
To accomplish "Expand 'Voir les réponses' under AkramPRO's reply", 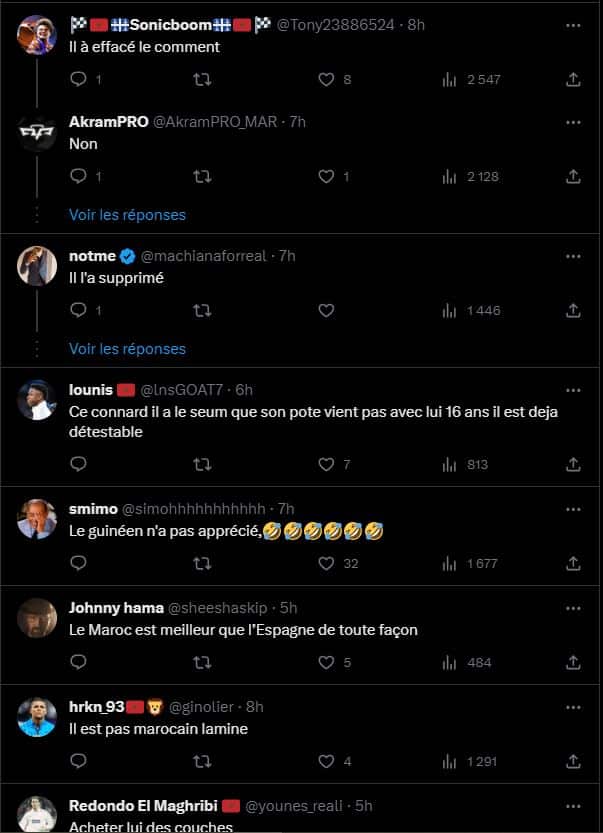I will (x=127, y=214).
